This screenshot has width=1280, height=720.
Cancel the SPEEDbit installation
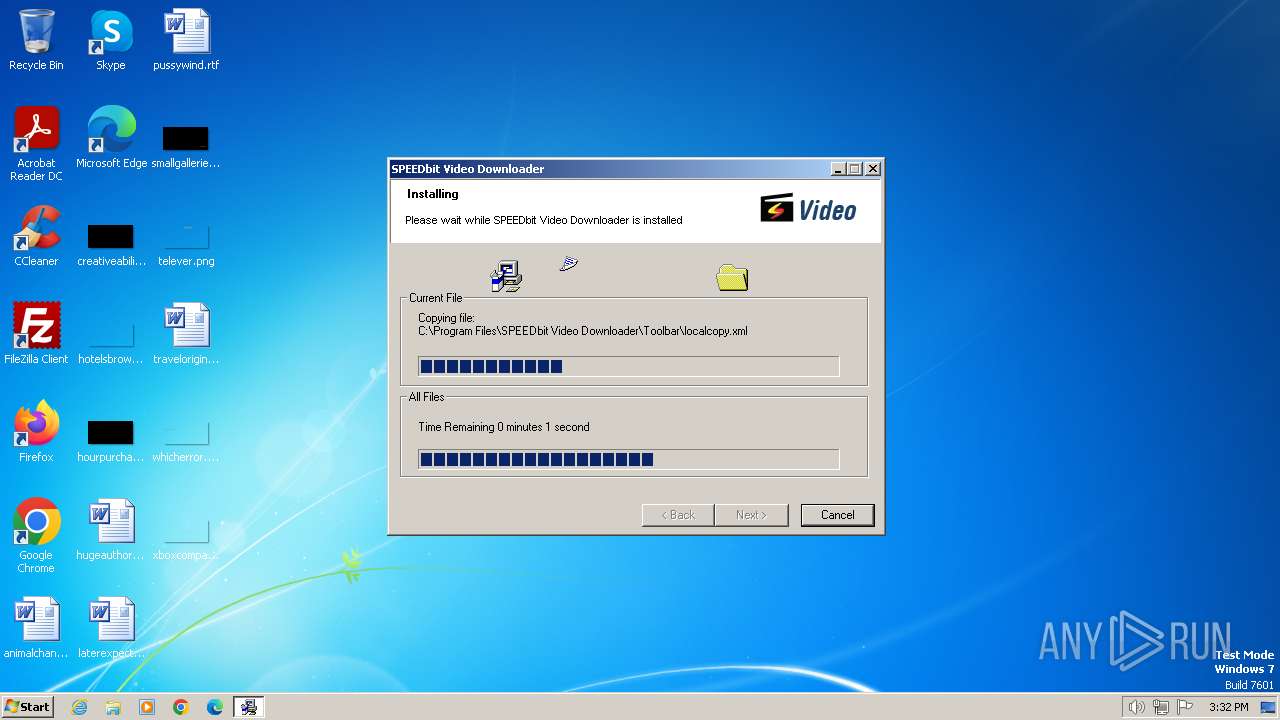coord(837,515)
